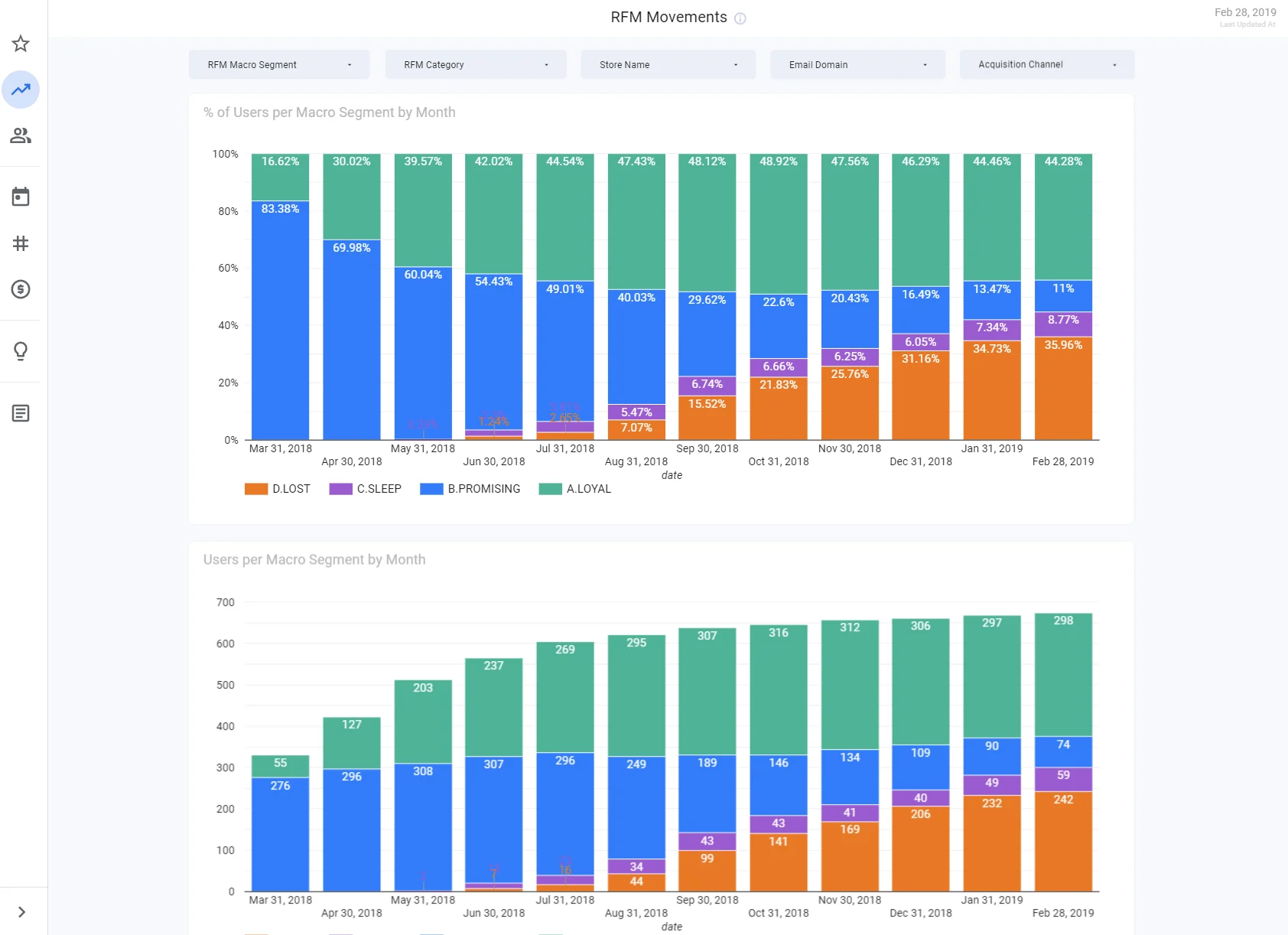This screenshot has height=935, width=1288.
Task: Click the 203 loyal bar for May 2018
Action: pyautogui.click(x=423, y=722)
